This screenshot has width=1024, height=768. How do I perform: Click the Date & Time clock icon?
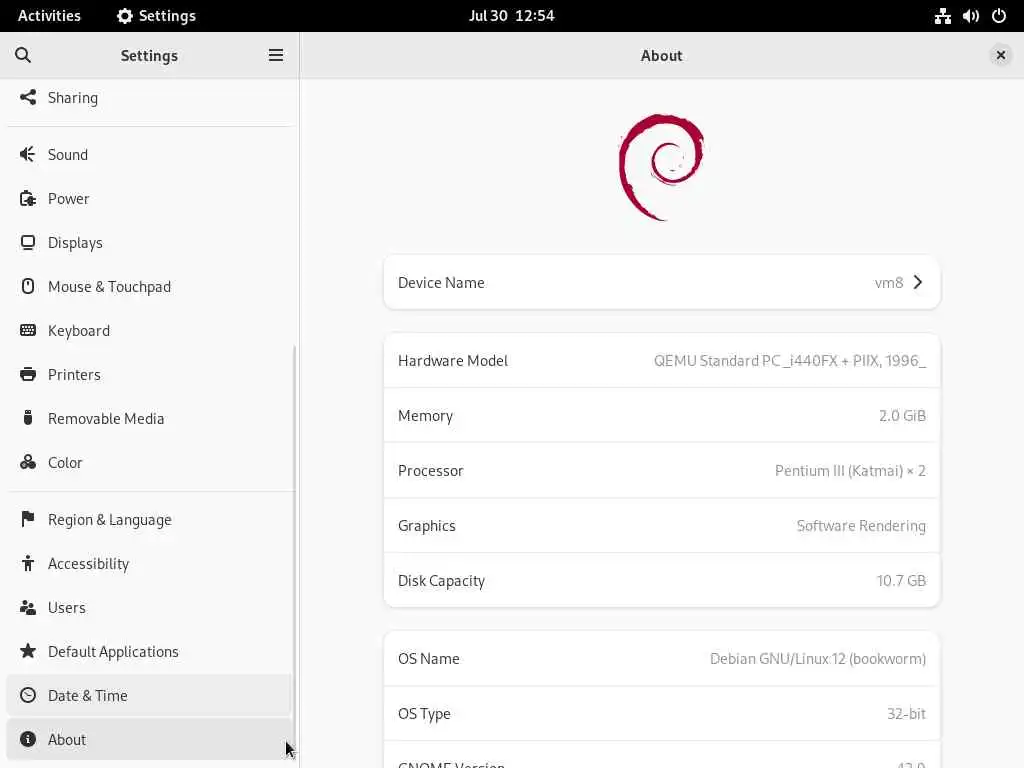[x=27, y=695]
